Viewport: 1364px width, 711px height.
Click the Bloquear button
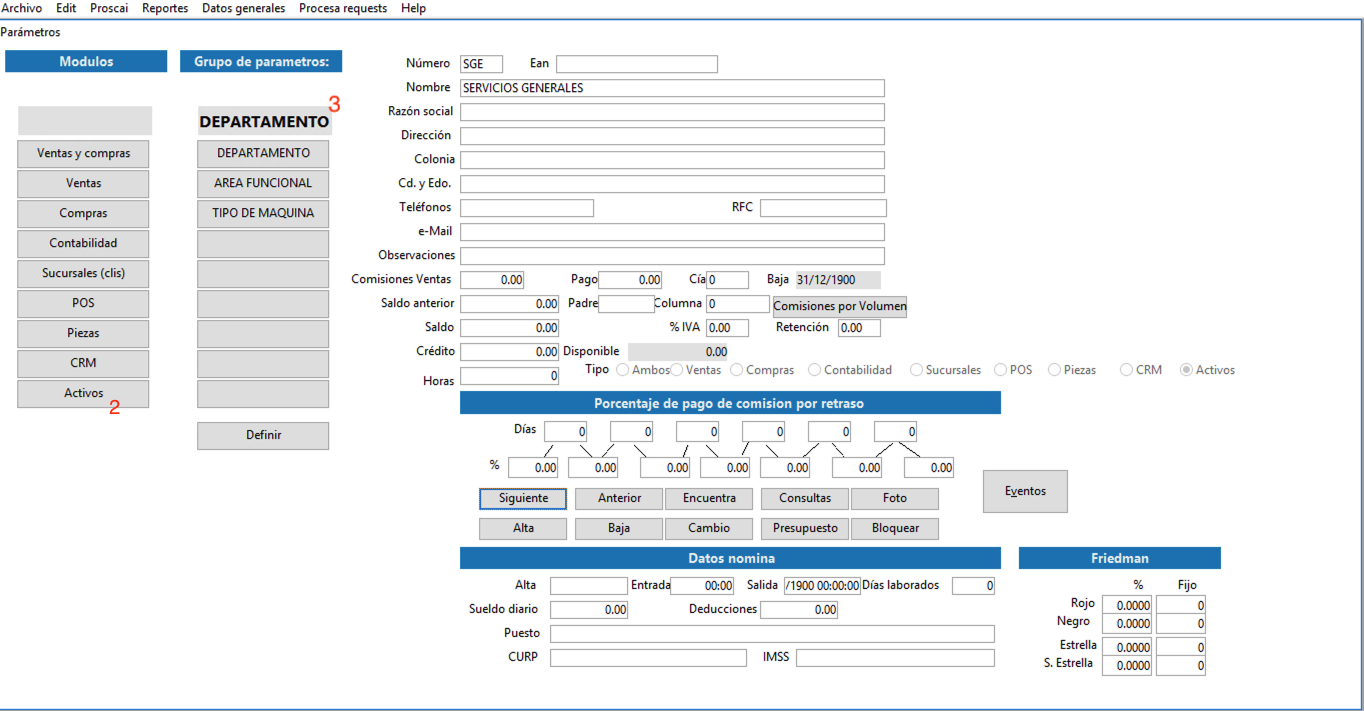click(x=895, y=528)
